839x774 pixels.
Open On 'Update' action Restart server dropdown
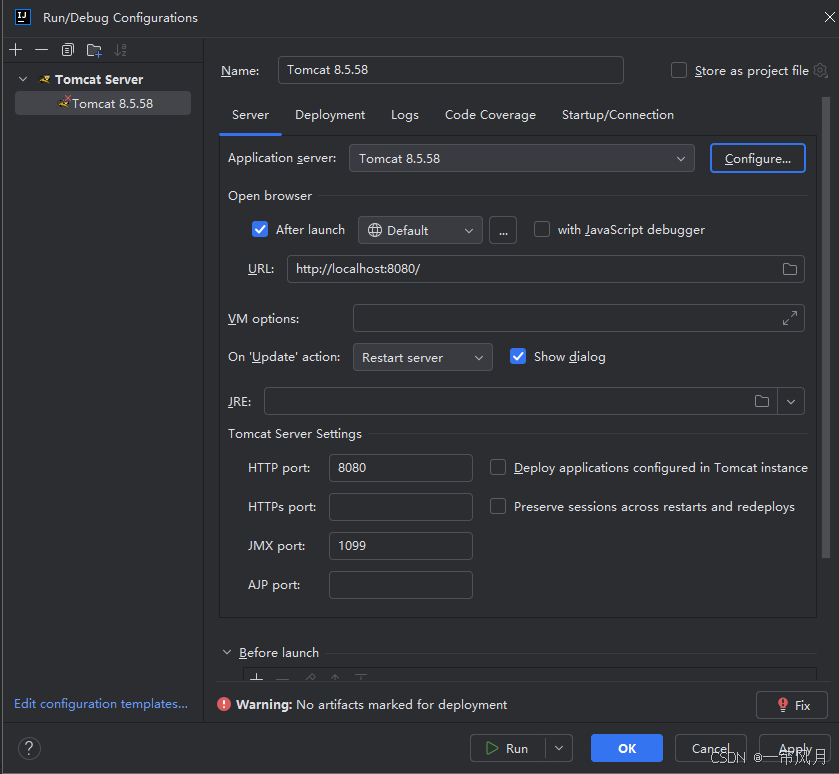click(x=422, y=357)
